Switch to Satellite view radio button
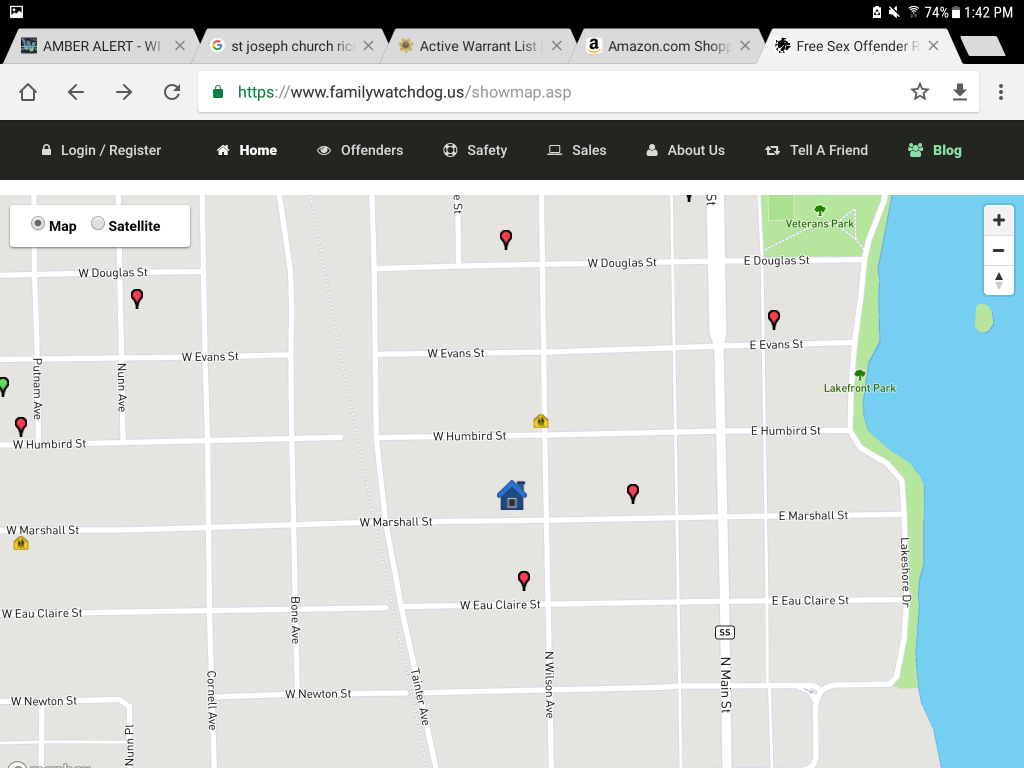This screenshot has width=1024, height=768. (x=98, y=224)
